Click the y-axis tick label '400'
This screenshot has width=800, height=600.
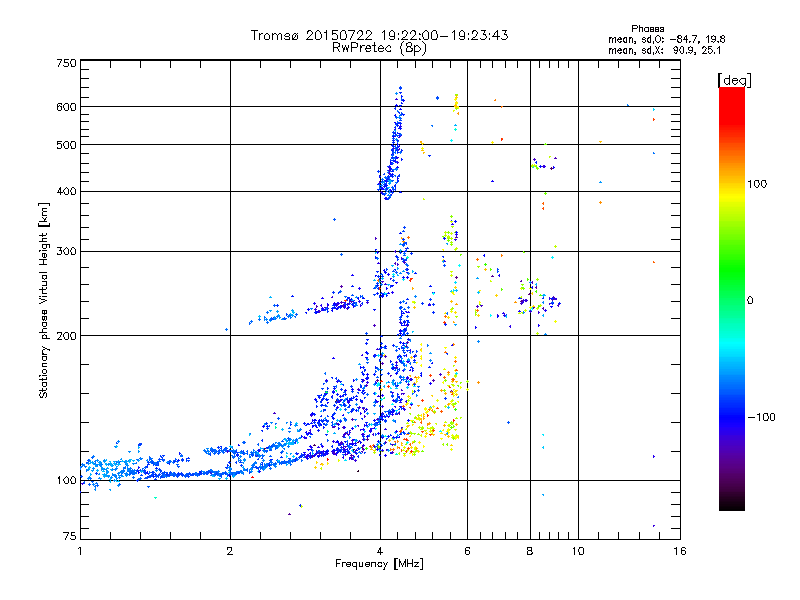click(x=66, y=191)
